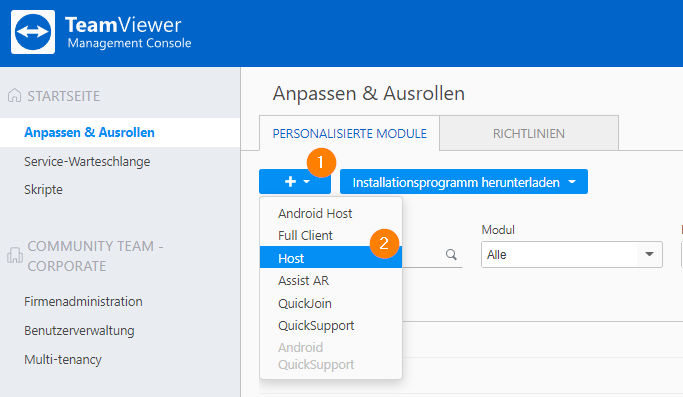Open Anpassen & Ausrollen sidebar item
Screen dimensions: 683x397
pyautogui.click(x=120, y=132)
